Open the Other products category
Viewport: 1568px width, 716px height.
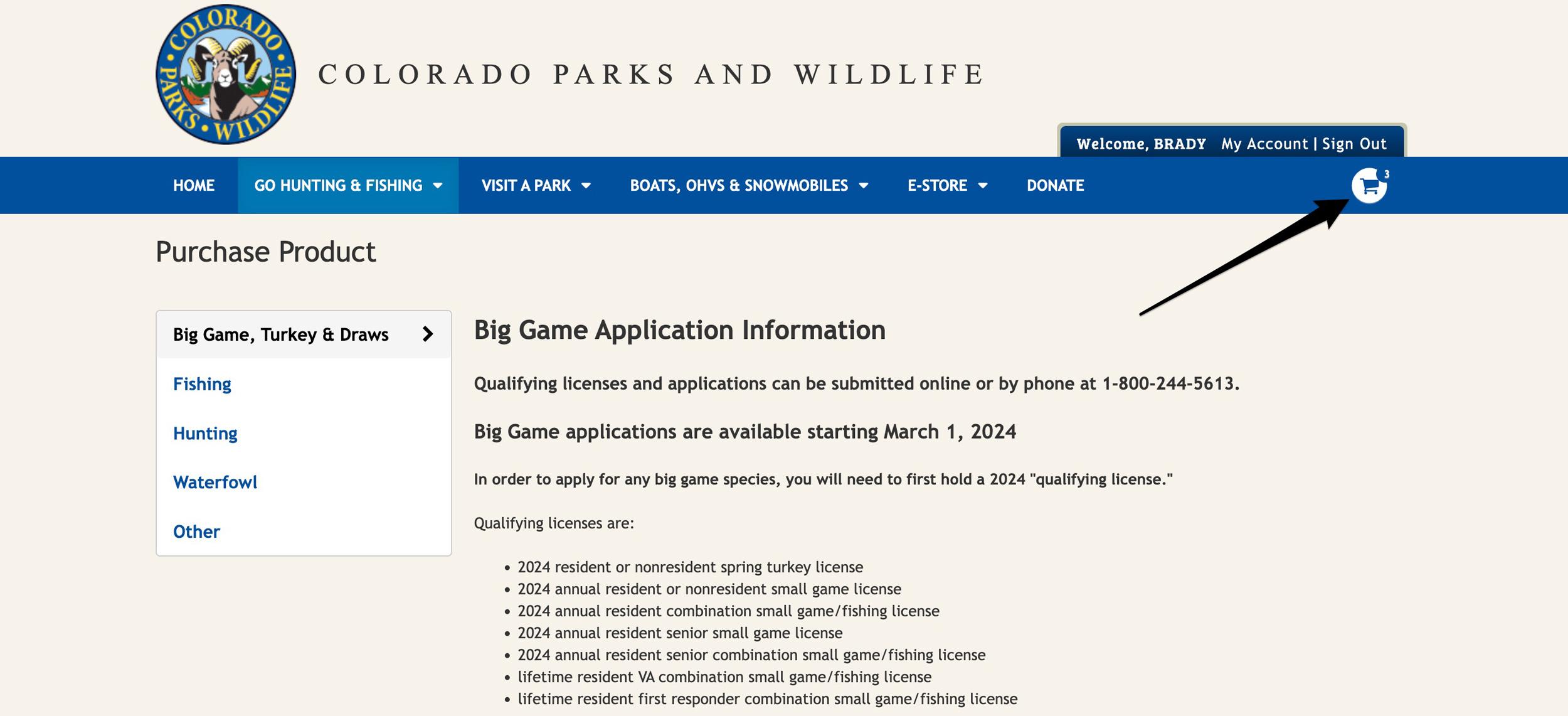(196, 532)
